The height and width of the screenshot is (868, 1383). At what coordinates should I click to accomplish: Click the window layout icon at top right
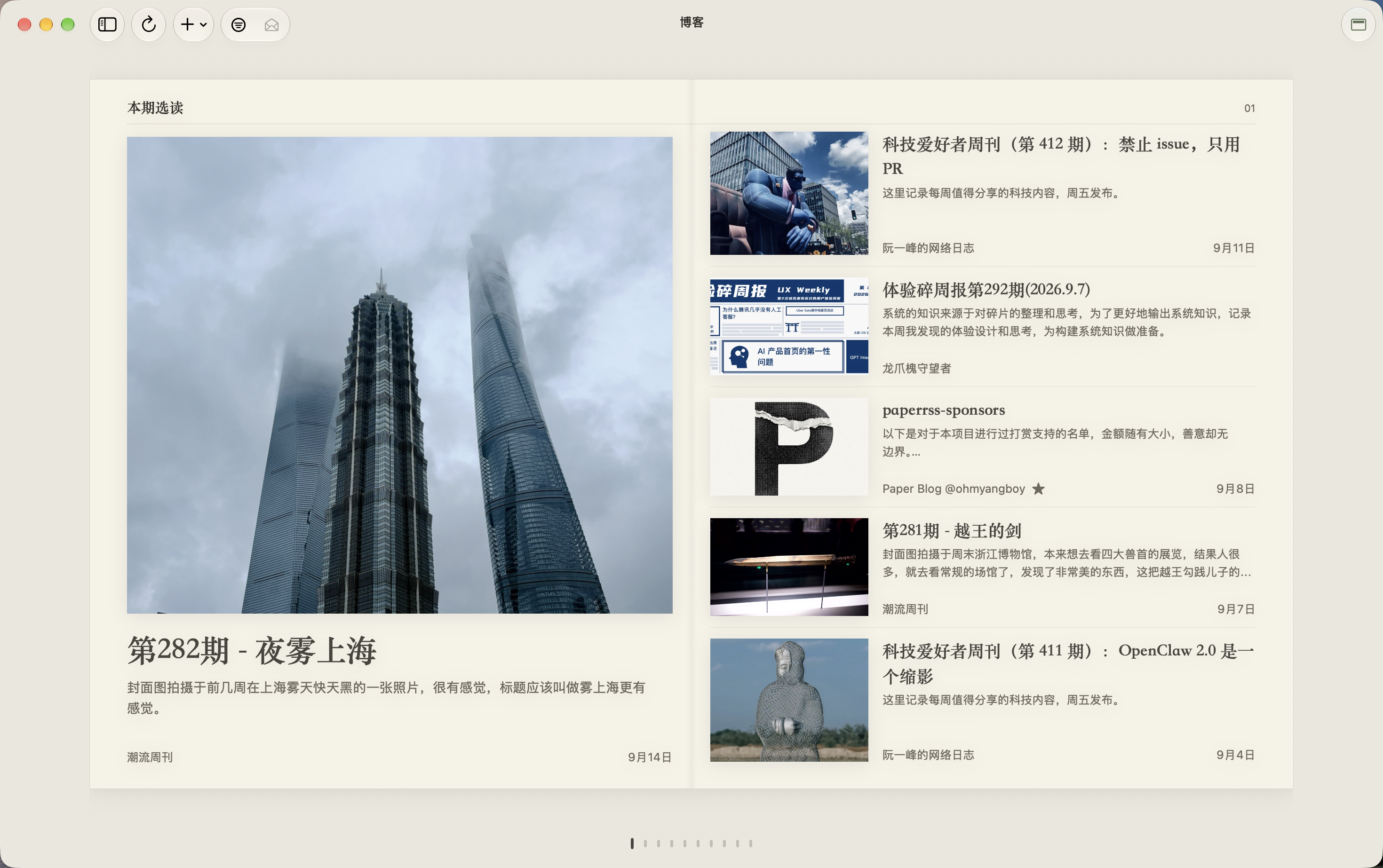[1359, 24]
